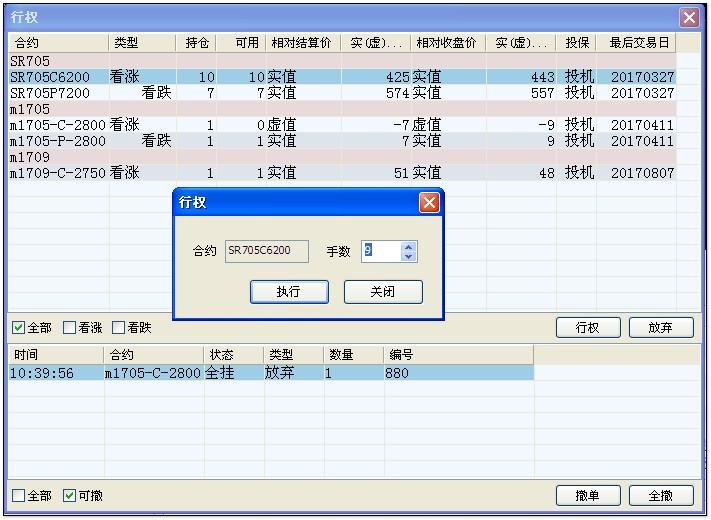
Task: Click the 最后交易日 column header
Action: click(636, 43)
